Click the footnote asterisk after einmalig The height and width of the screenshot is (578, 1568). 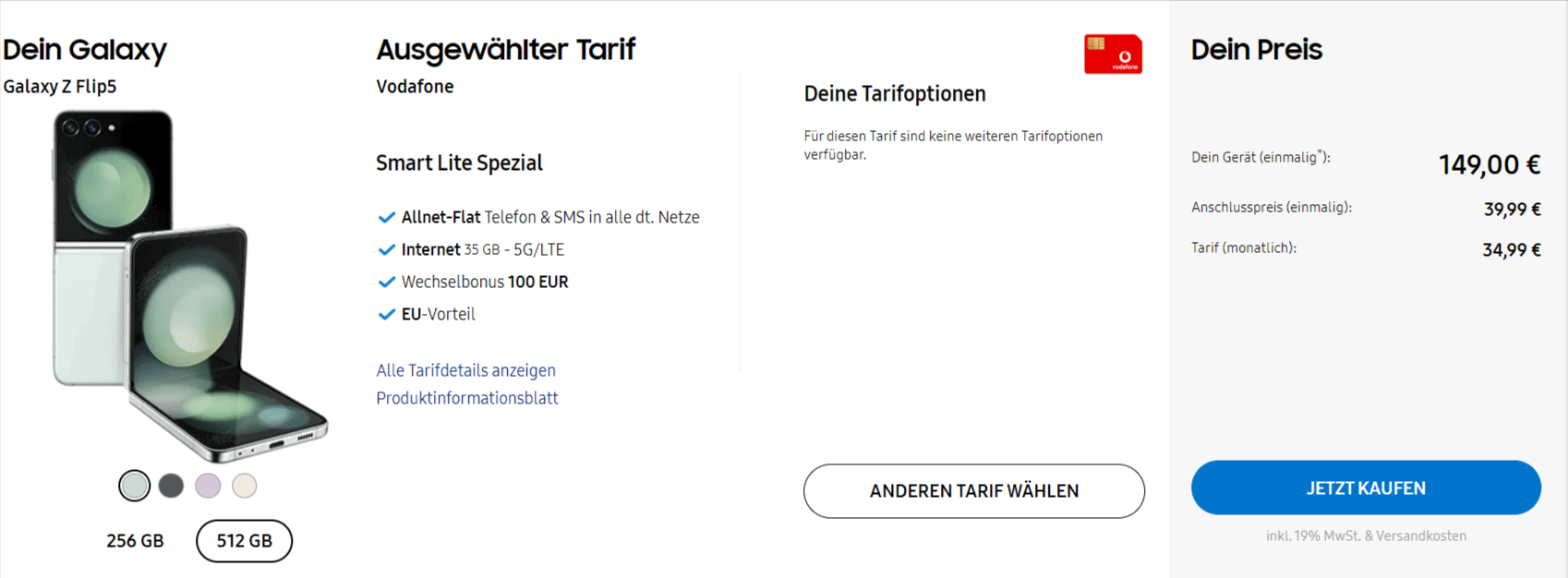tap(1320, 153)
